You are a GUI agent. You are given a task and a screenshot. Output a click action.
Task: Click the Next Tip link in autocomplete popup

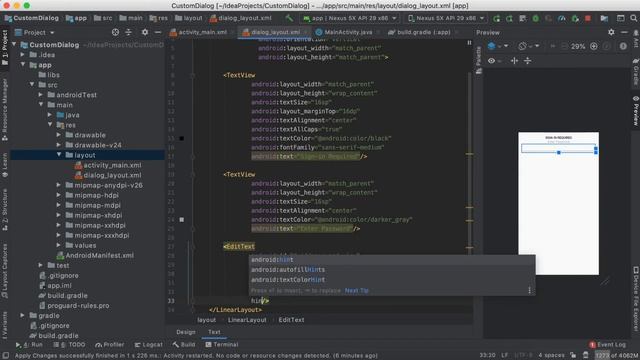[x=356, y=291]
